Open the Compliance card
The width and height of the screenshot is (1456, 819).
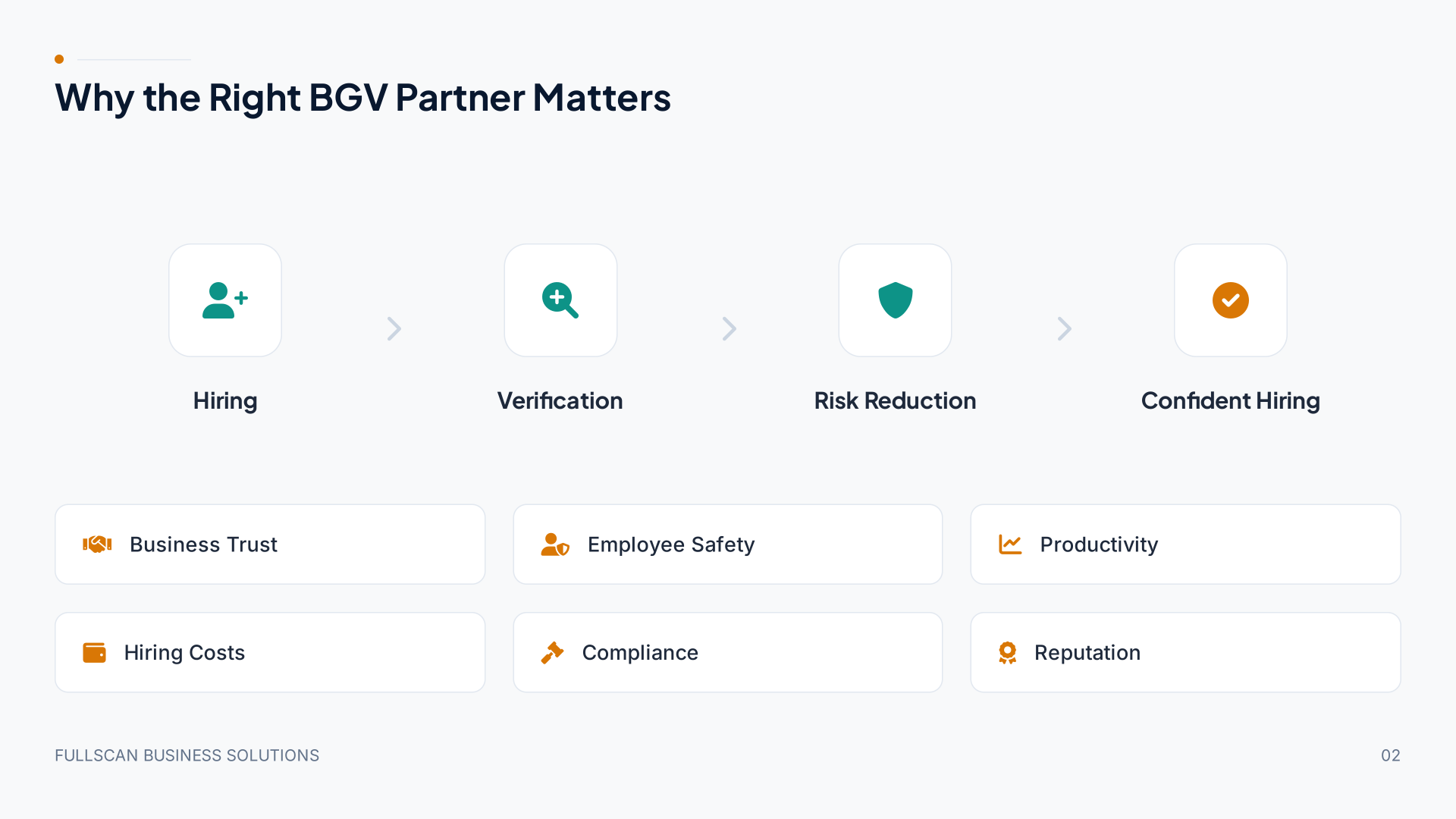[x=728, y=653]
